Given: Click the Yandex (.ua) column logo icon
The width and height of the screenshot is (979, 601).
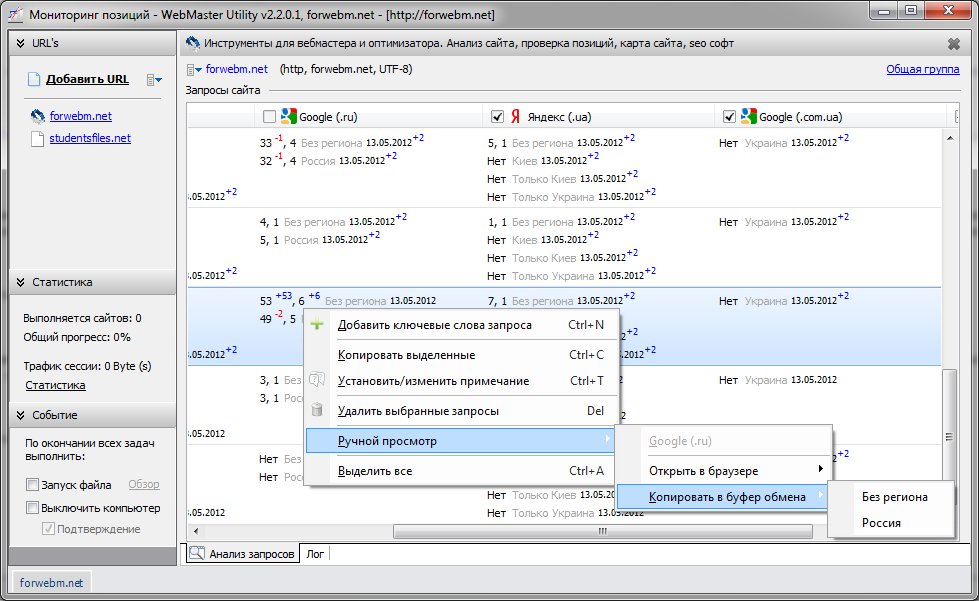Looking at the screenshot, I should [516, 116].
